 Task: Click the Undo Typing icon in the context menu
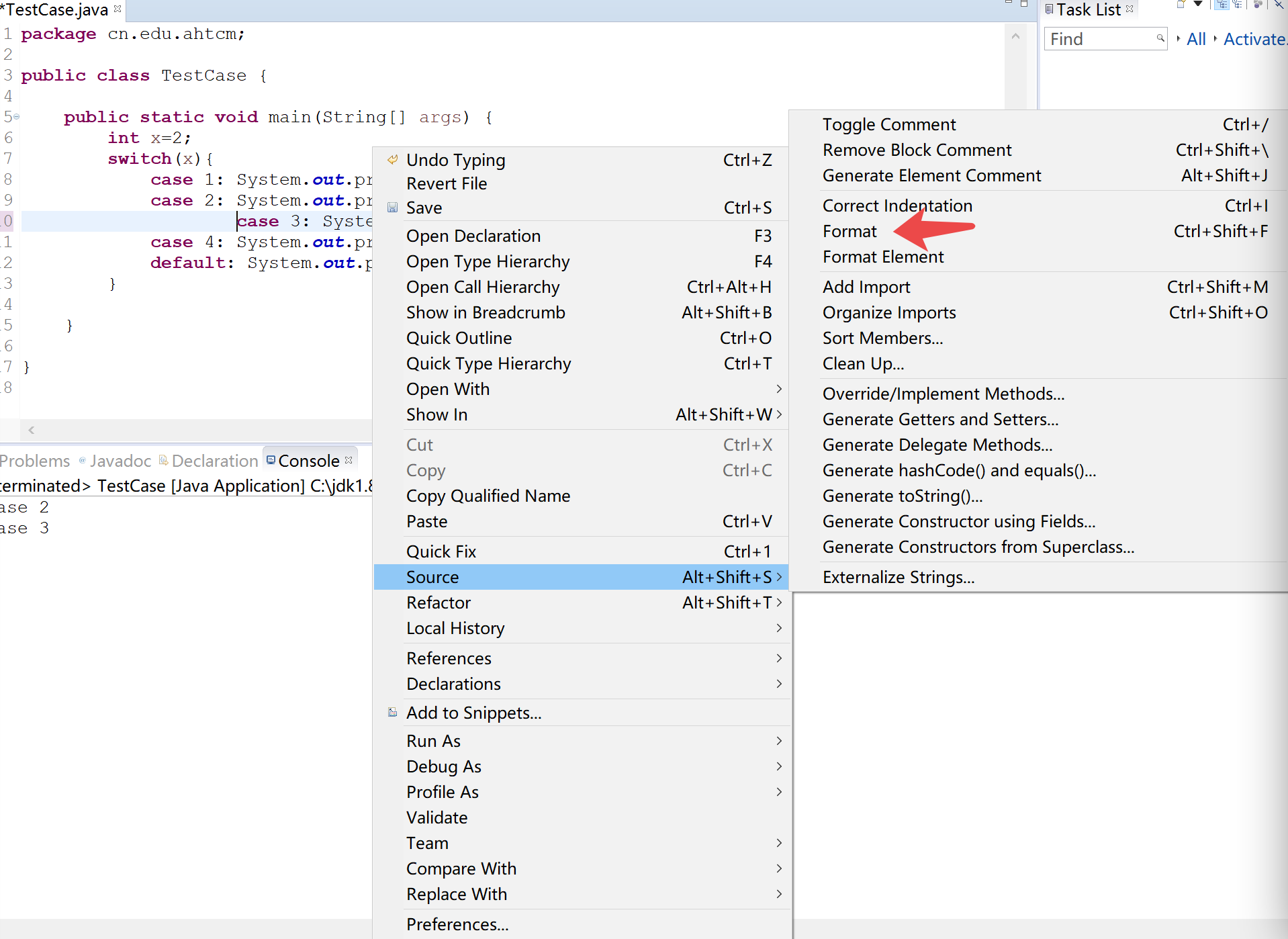click(x=392, y=160)
